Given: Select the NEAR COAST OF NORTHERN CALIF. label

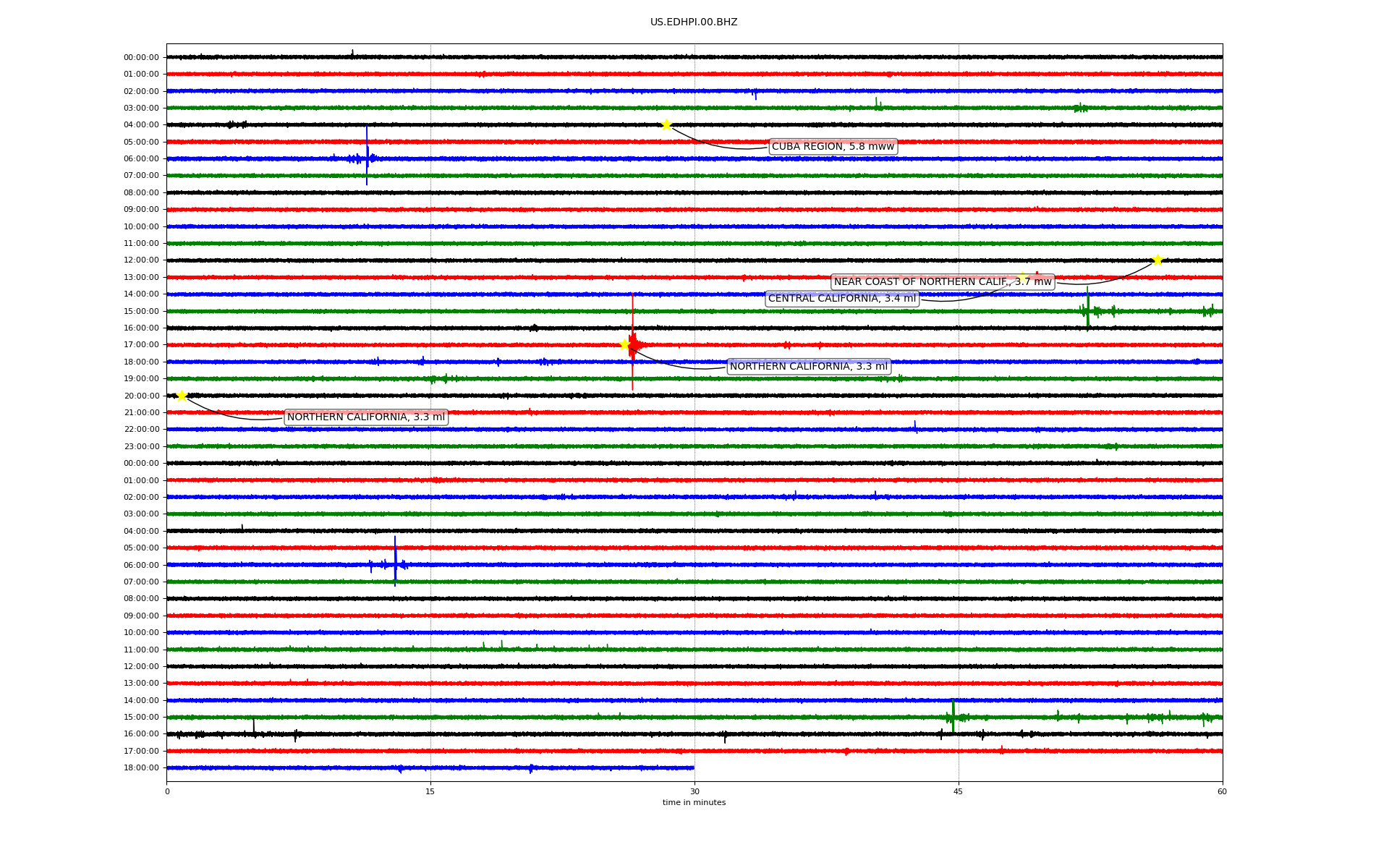Looking at the screenshot, I should click(943, 282).
